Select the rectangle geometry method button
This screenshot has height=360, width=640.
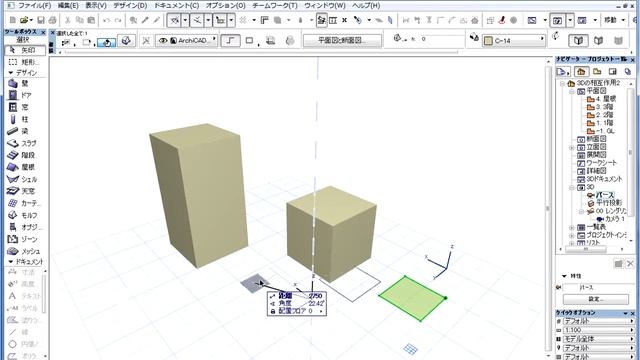(249, 40)
